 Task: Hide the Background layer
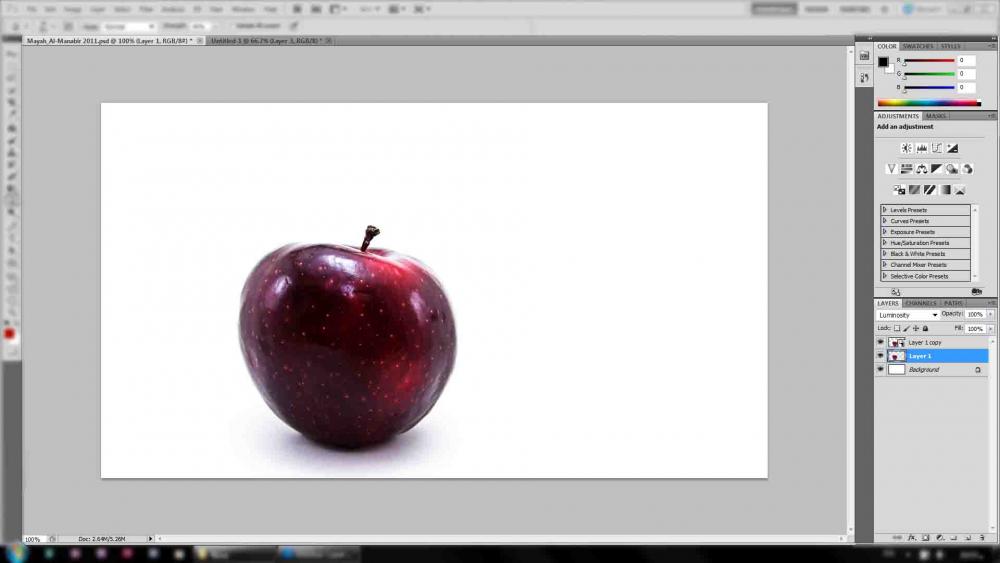click(x=881, y=369)
